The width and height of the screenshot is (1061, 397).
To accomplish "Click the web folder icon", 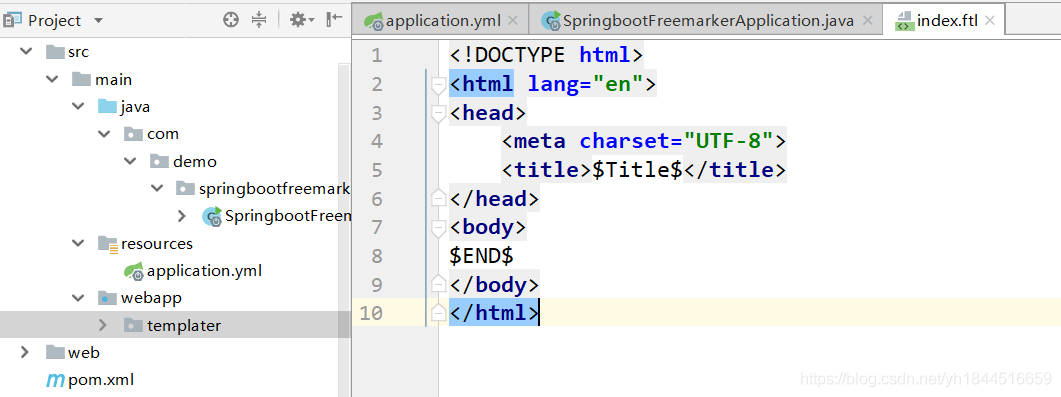I will [x=55, y=352].
